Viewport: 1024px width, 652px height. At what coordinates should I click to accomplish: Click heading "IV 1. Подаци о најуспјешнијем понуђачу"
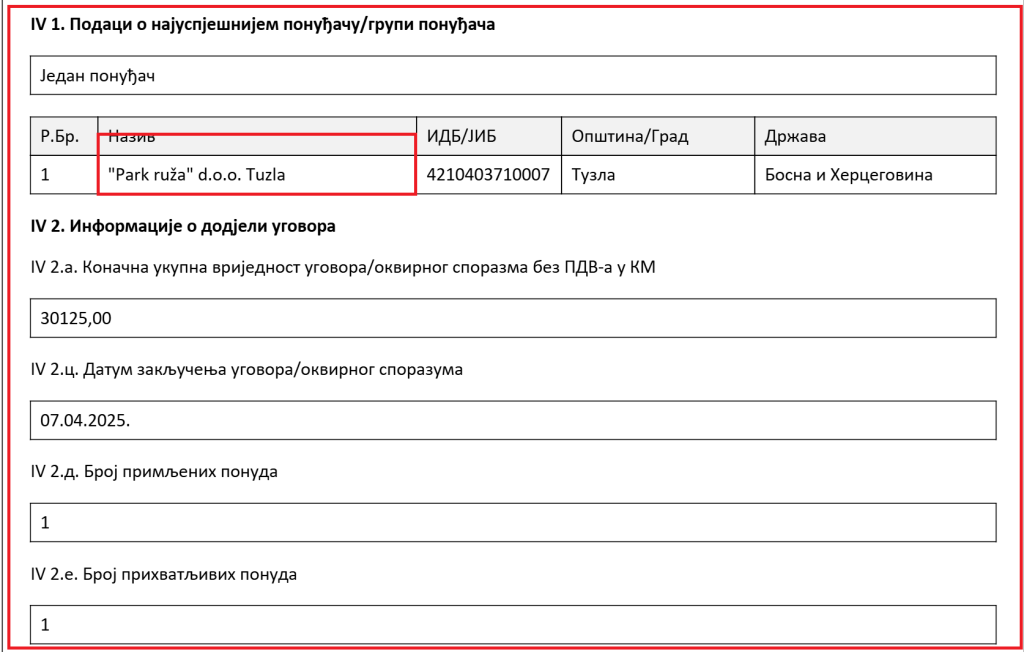[263, 25]
